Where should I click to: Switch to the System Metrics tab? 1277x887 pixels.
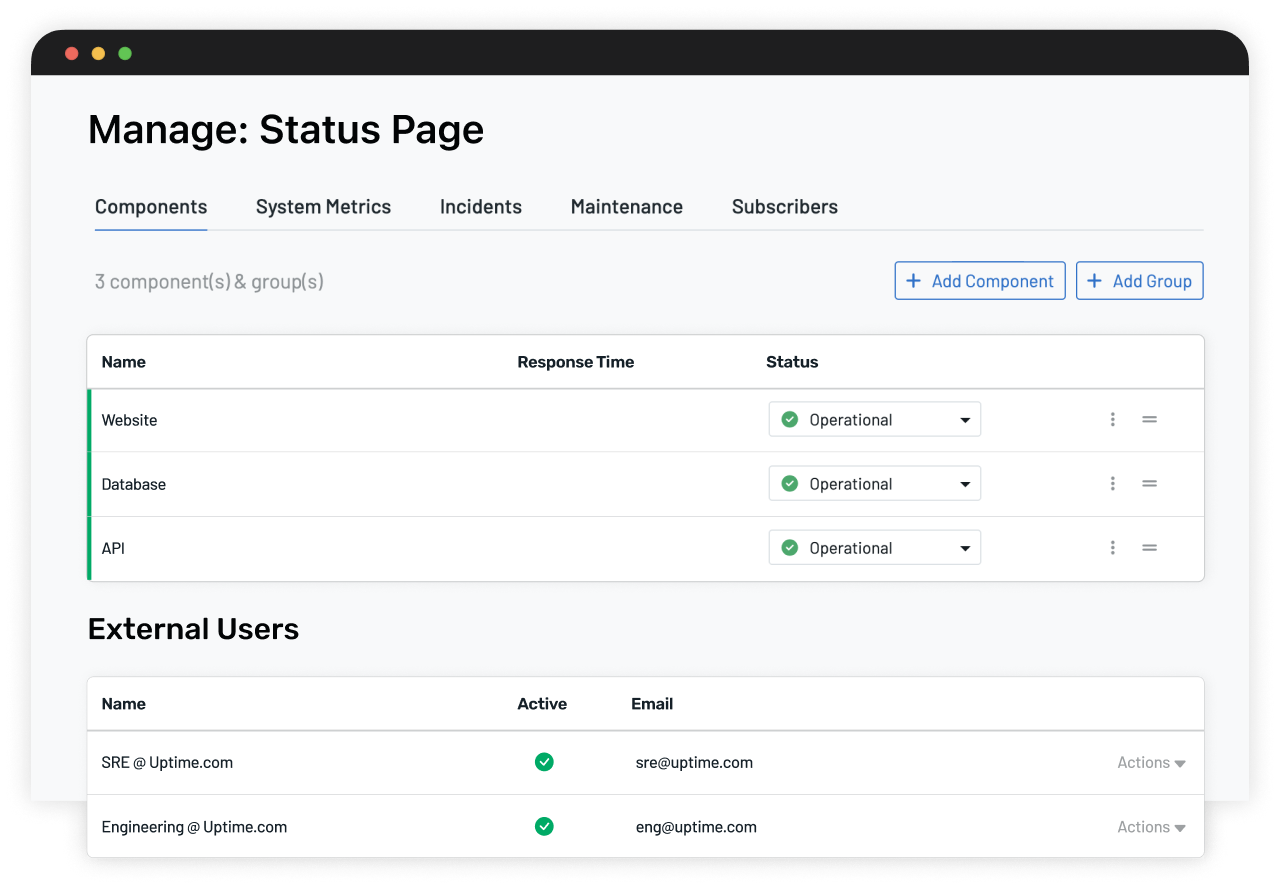[323, 207]
